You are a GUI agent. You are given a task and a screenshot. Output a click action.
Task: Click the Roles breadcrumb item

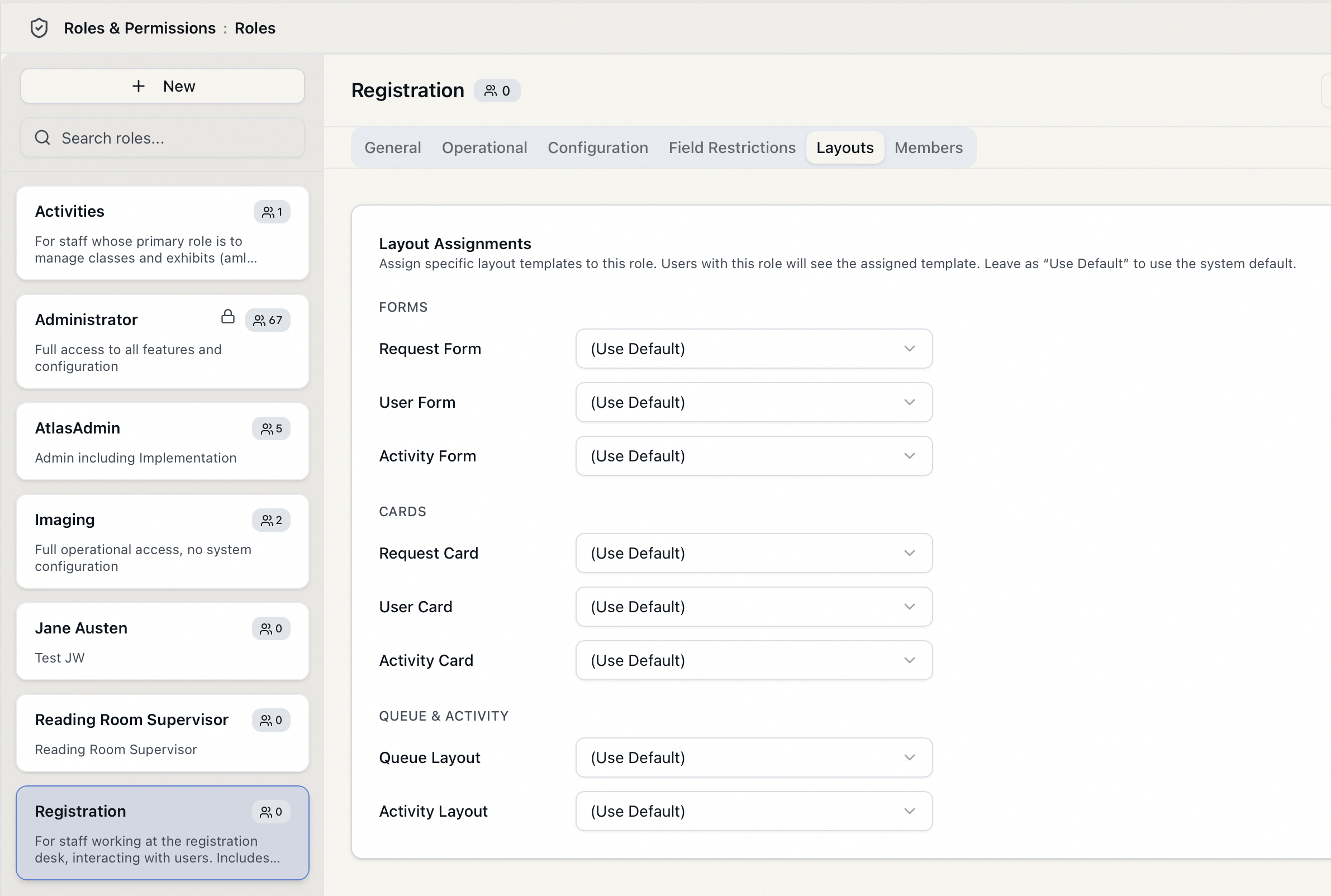255,28
